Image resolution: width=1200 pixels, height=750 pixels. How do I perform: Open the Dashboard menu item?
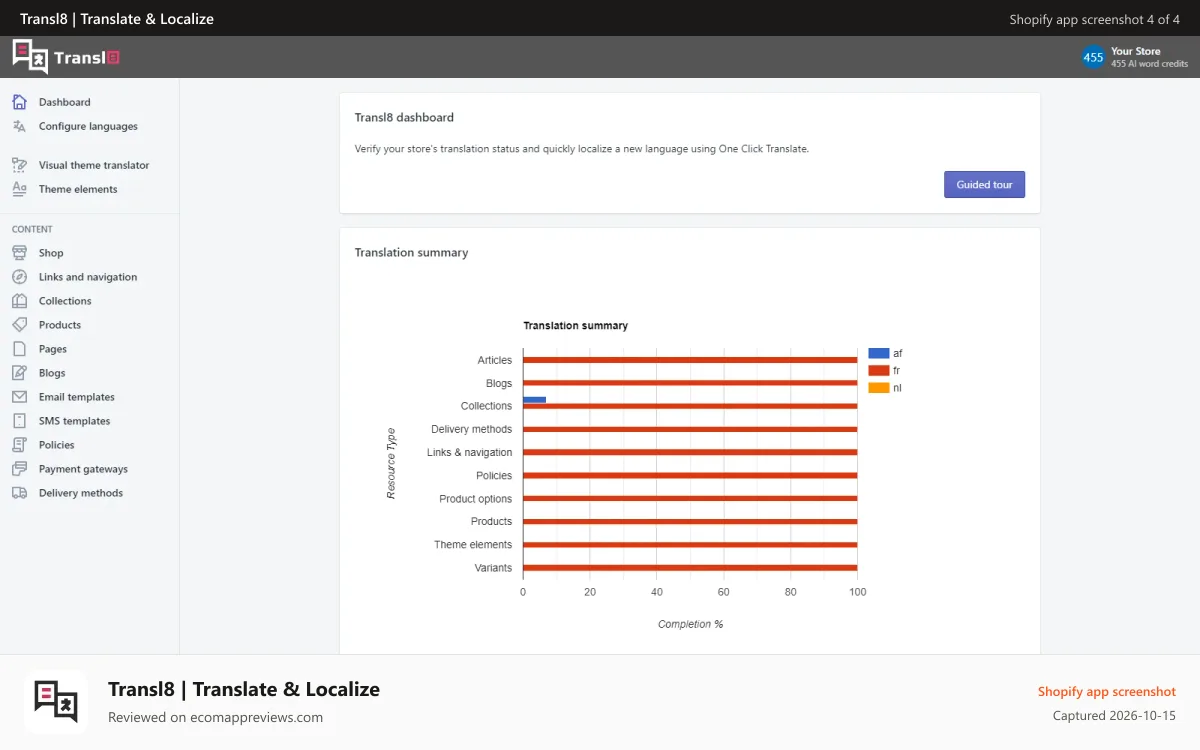coord(65,102)
